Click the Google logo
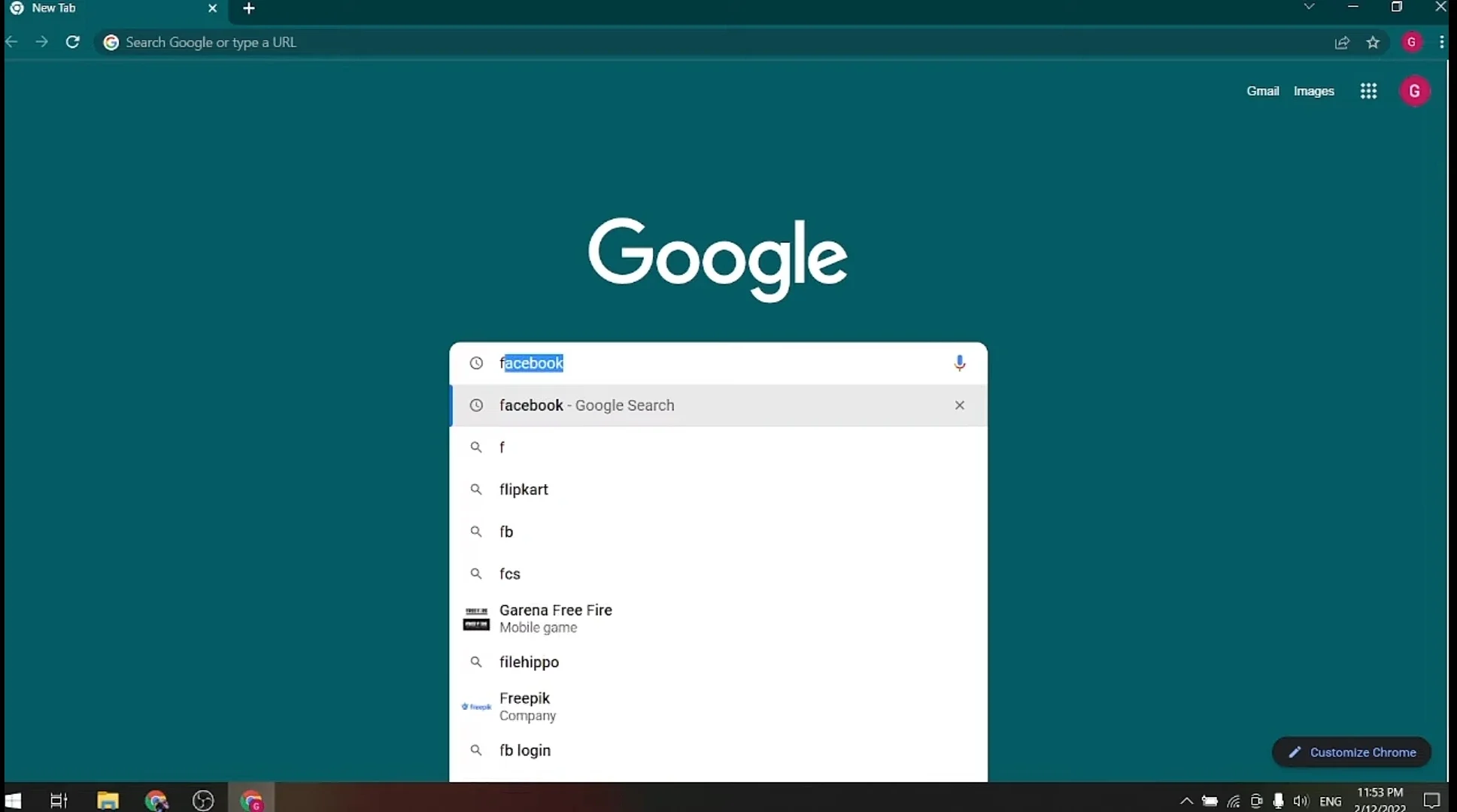The image size is (1457, 812). [718, 259]
